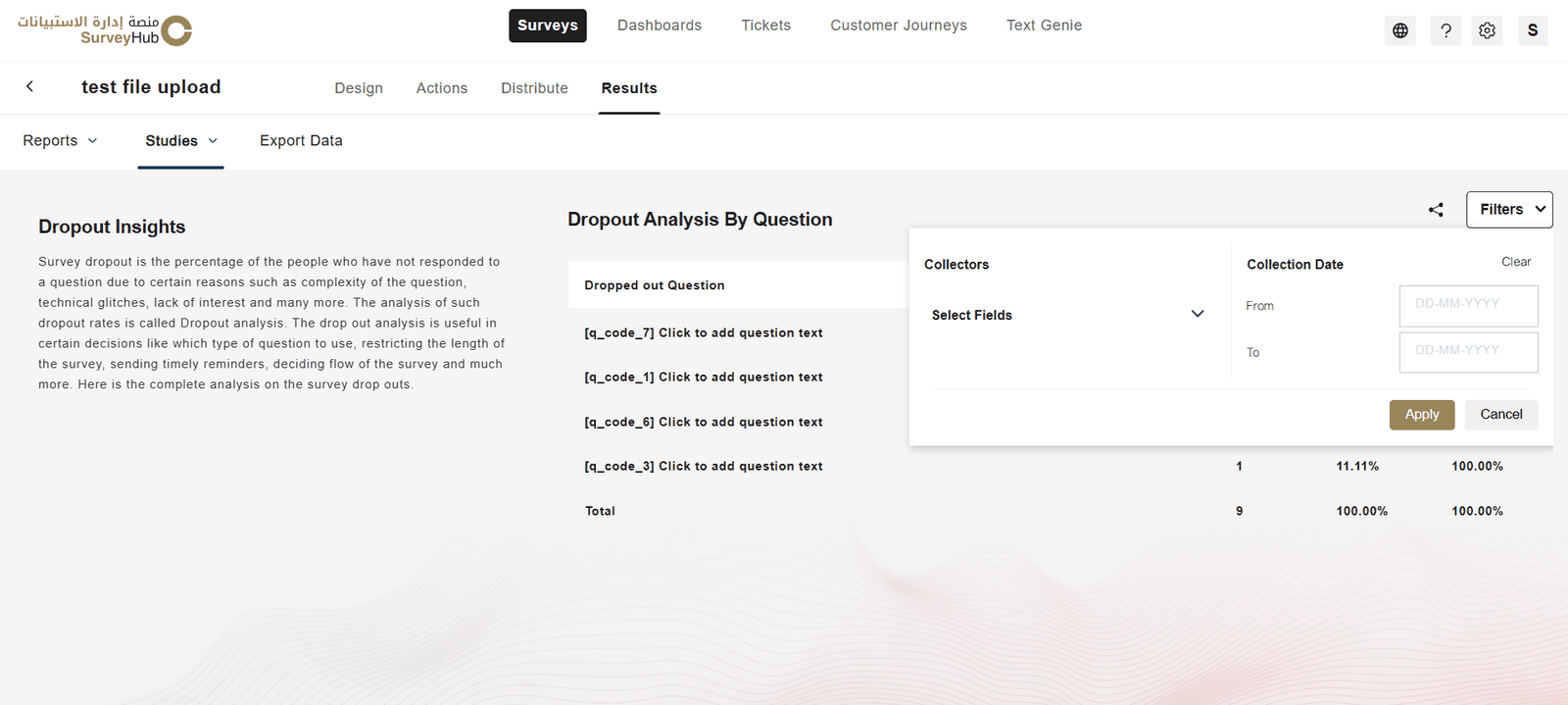Open the Dashboards tab

(x=660, y=25)
